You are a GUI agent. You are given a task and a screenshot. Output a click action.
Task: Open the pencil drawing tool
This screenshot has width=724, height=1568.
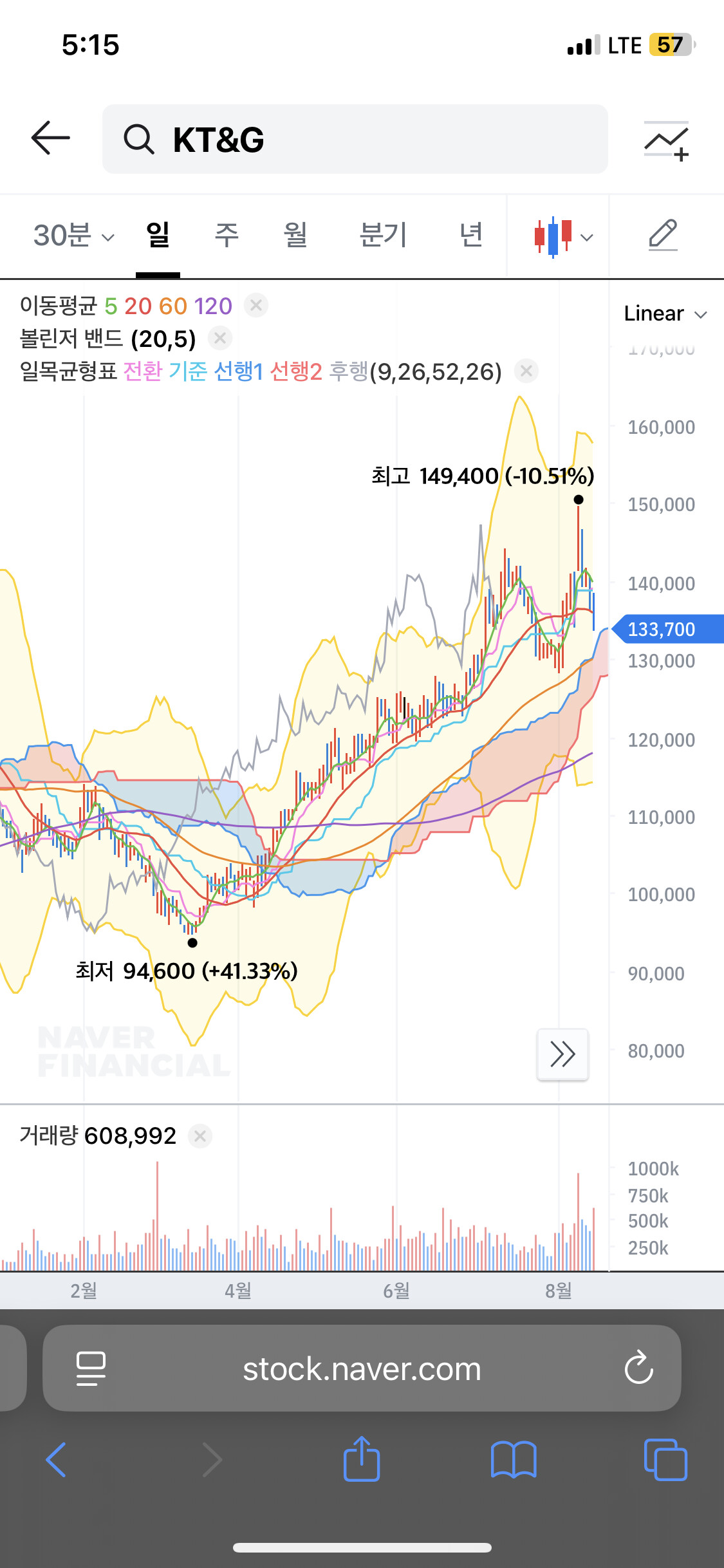coord(663,235)
